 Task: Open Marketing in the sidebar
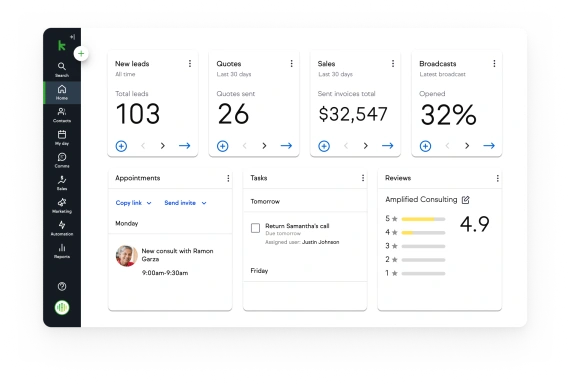click(62, 206)
